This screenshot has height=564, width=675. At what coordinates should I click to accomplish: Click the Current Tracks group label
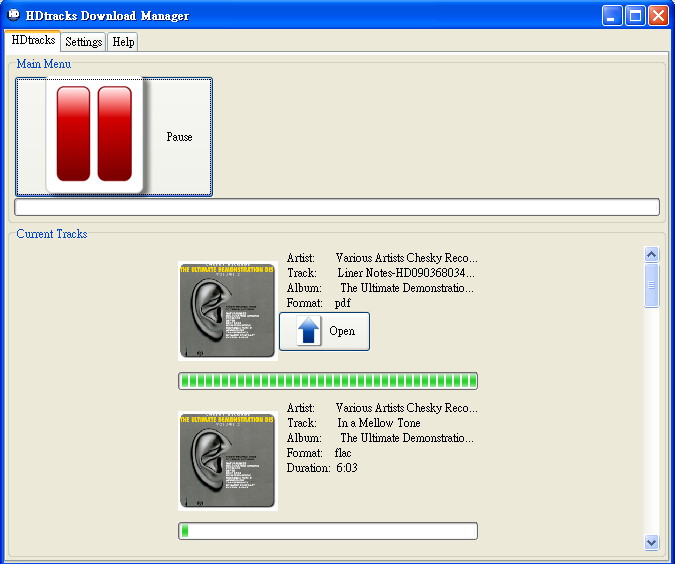pyautogui.click(x=52, y=234)
